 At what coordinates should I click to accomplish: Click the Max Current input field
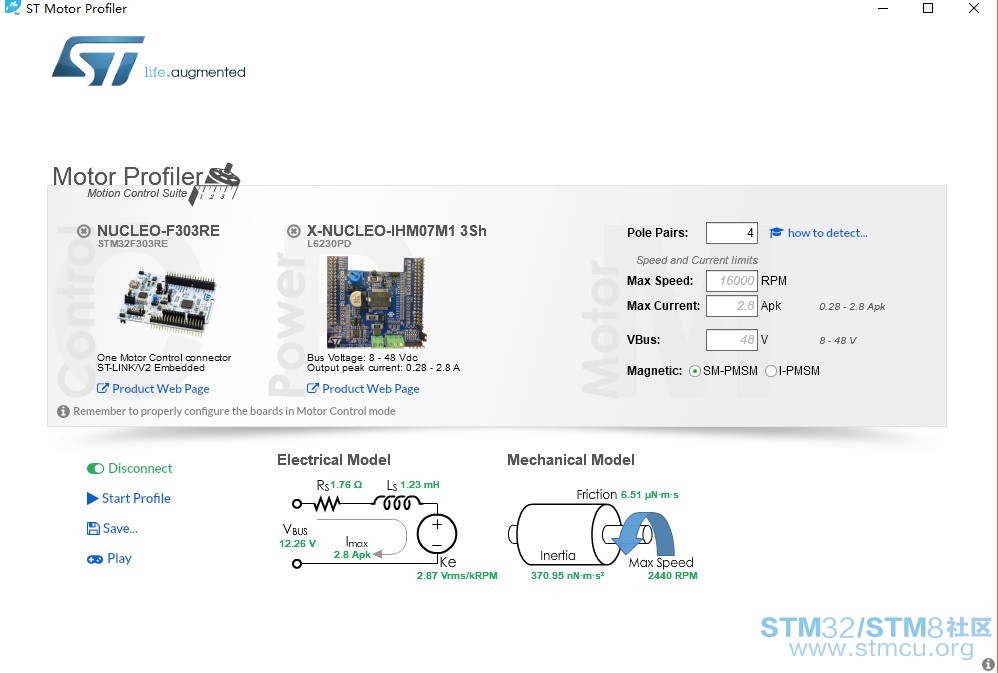(x=731, y=306)
